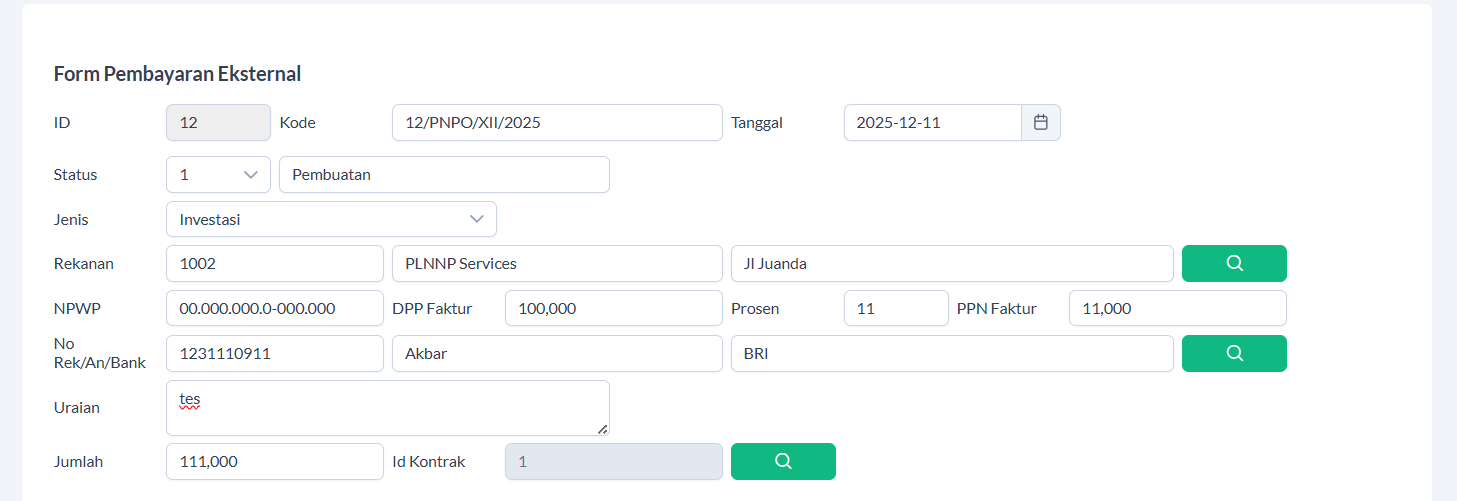Image resolution: width=1457 pixels, height=501 pixels.
Task: Expand the Status dropdown showing 1
Action: click(218, 174)
